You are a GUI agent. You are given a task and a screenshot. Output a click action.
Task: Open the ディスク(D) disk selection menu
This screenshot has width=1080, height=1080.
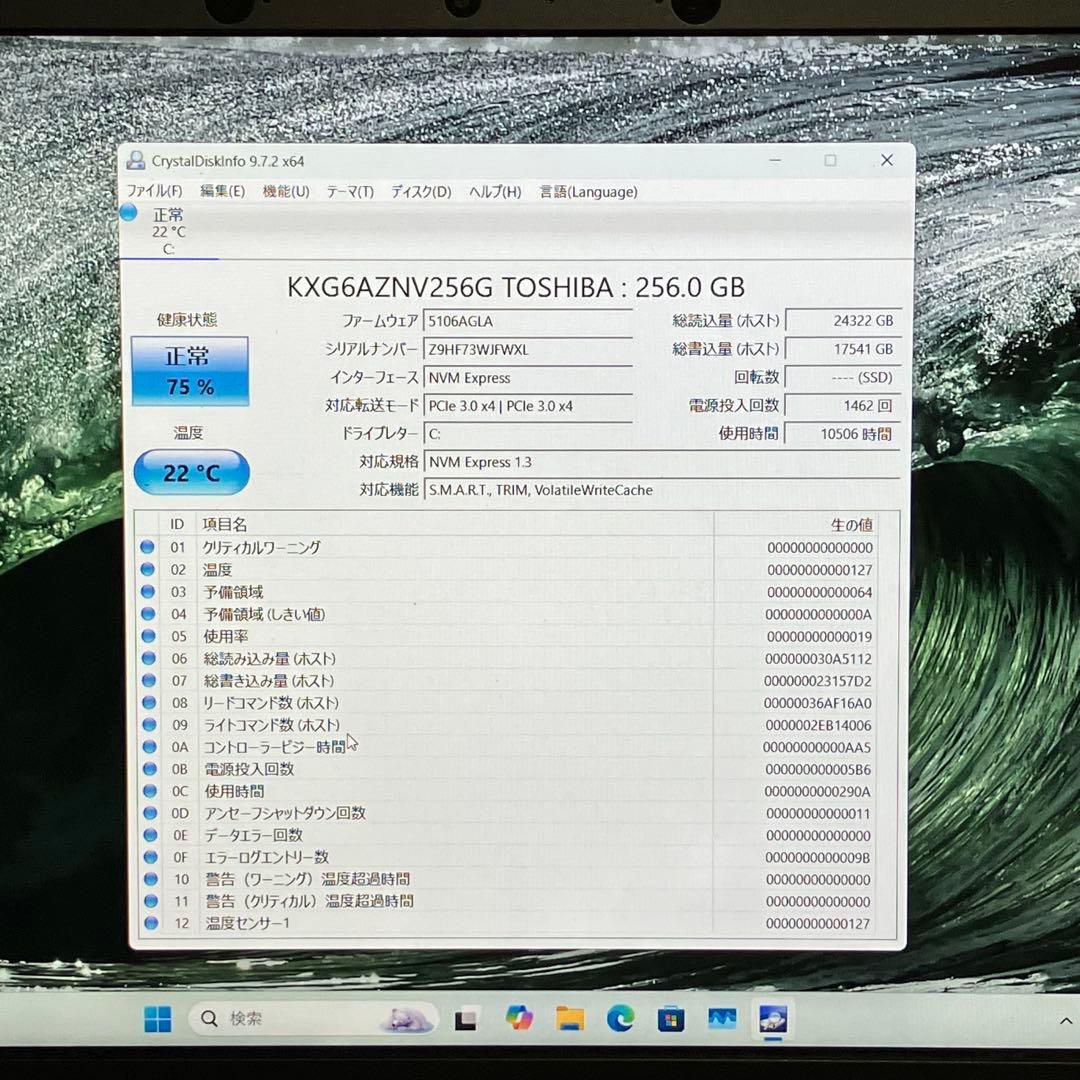point(418,192)
